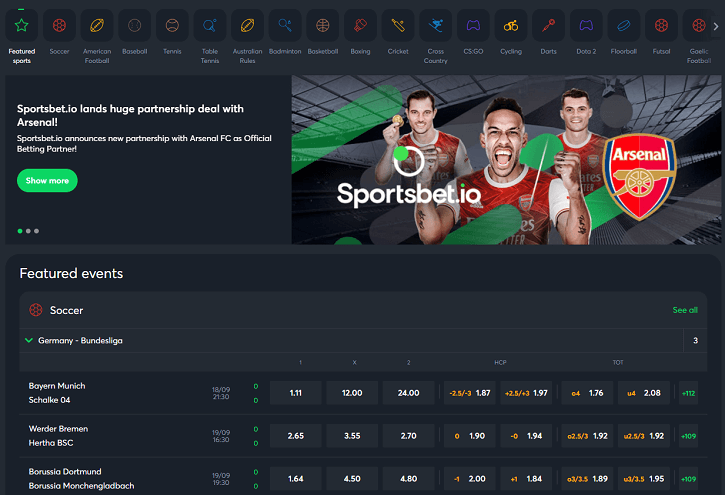Switch to Featured sports tab
This screenshot has width=725, height=495.
[22, 36]
